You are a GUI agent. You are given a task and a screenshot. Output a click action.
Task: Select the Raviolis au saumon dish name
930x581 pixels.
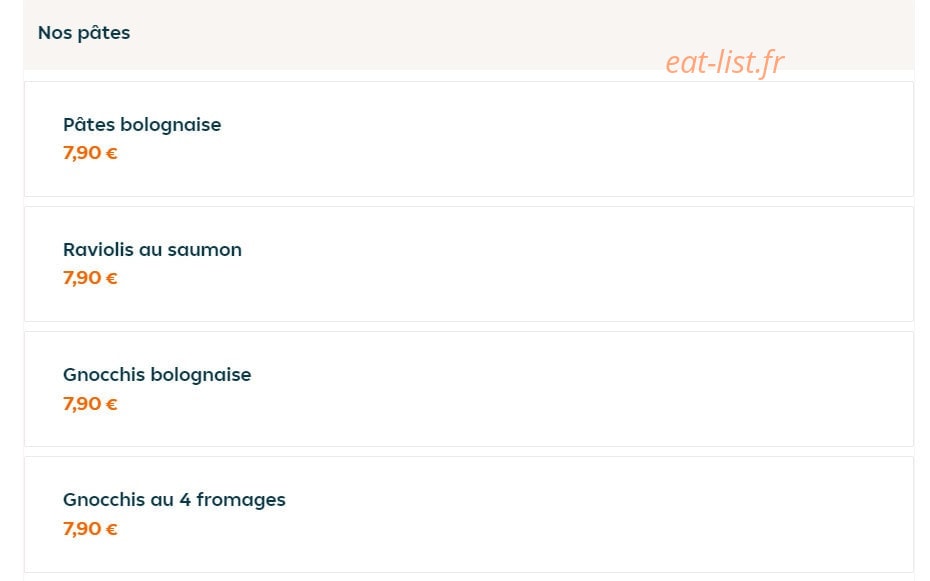click(152, 250)
